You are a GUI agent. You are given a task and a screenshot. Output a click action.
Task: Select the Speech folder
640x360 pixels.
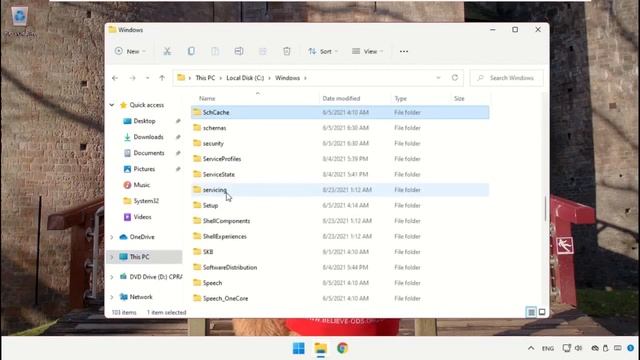click(x=340, y=283)
